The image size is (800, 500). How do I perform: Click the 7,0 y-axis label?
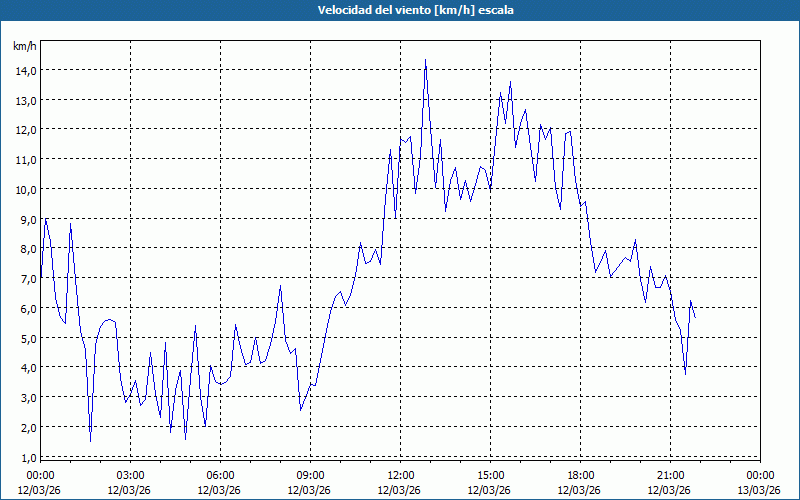[25, 278]
